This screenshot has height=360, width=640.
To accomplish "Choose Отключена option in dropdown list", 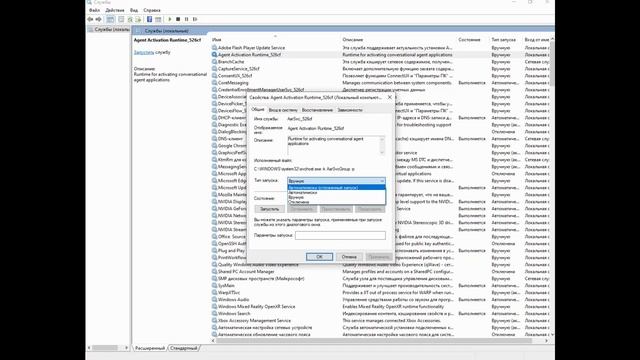I will pos(336,202).
